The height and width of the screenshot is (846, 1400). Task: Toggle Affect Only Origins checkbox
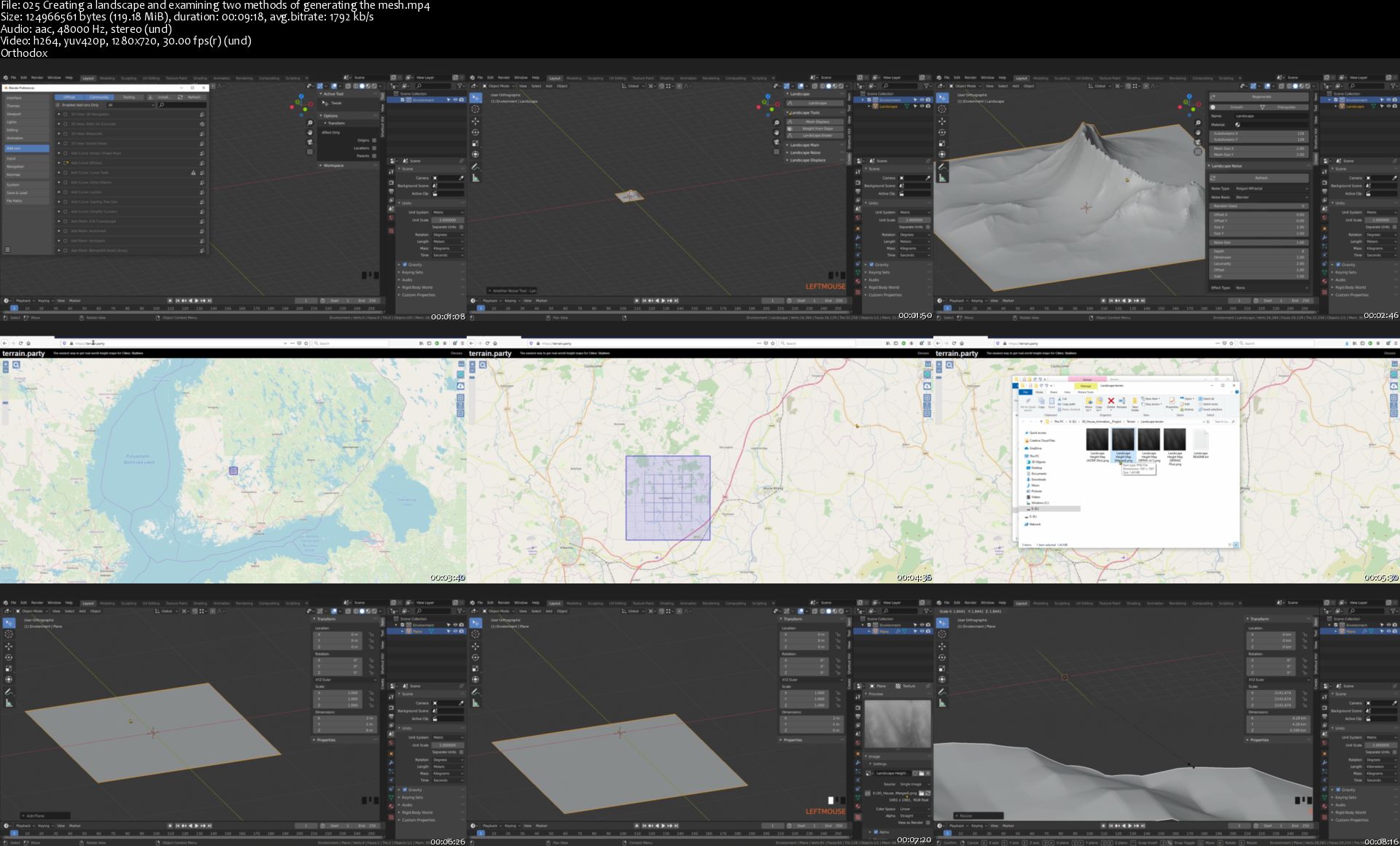point(374,140)
